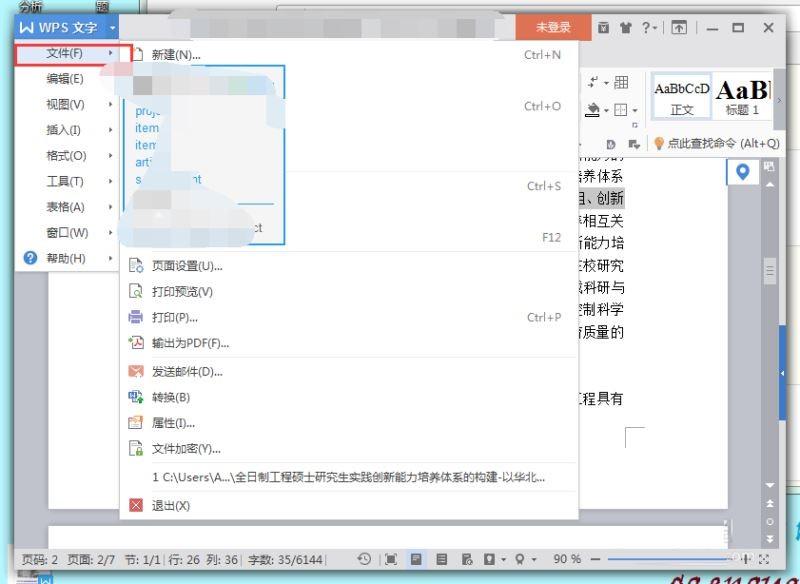
Task: Click the upload-to-cloud icon in title bar
Action: tap(679, 27)
